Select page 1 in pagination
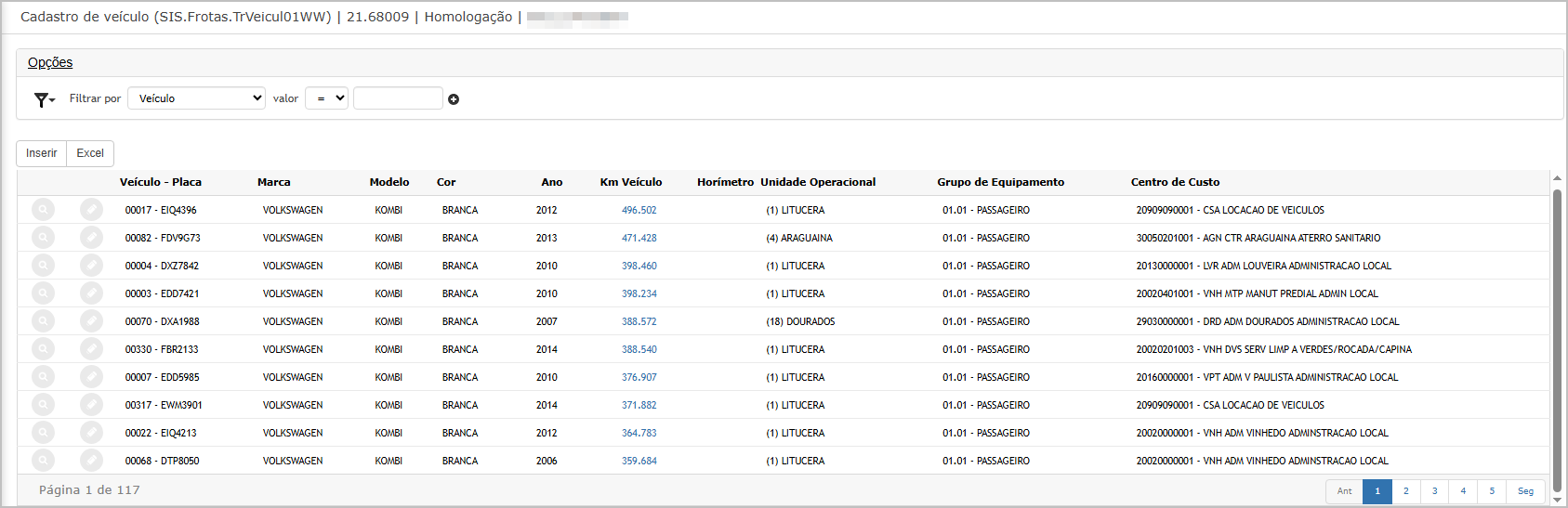 click(x=1377, y=491)
